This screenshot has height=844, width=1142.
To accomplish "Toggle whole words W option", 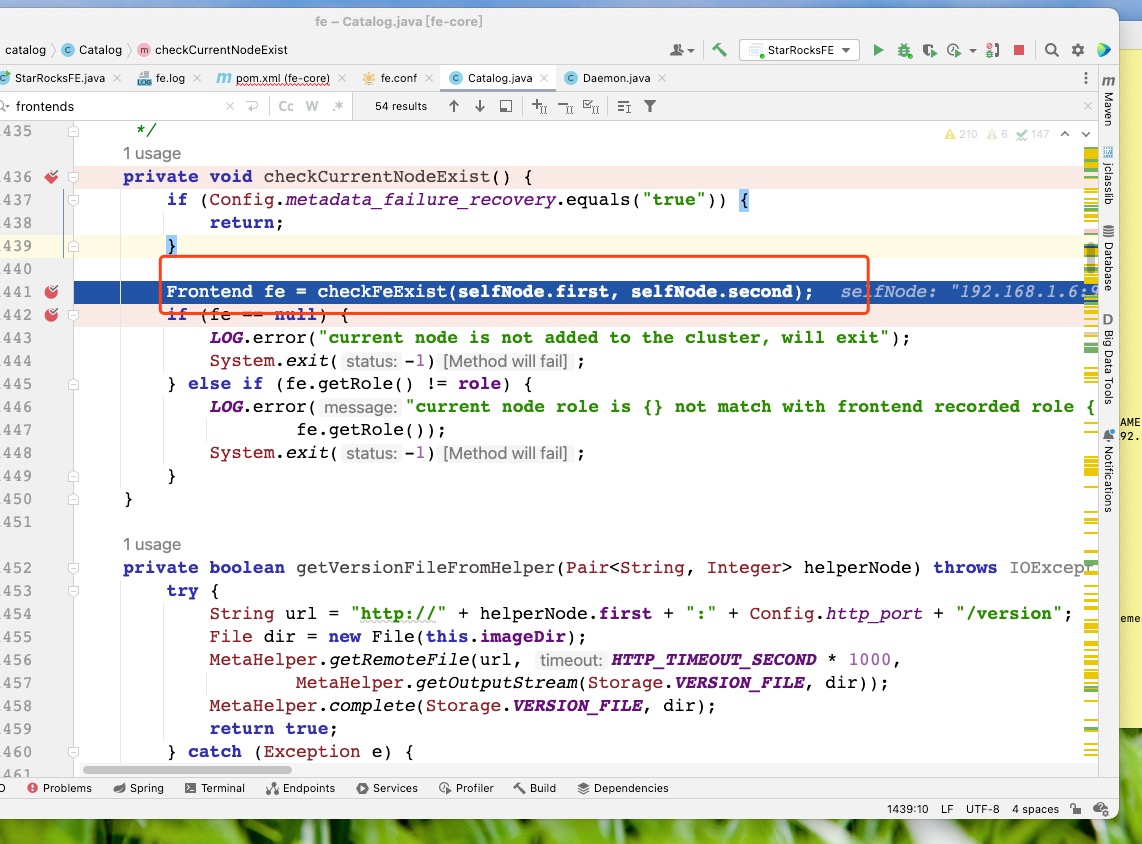I will pyautogui.click(x=312, y=106).
